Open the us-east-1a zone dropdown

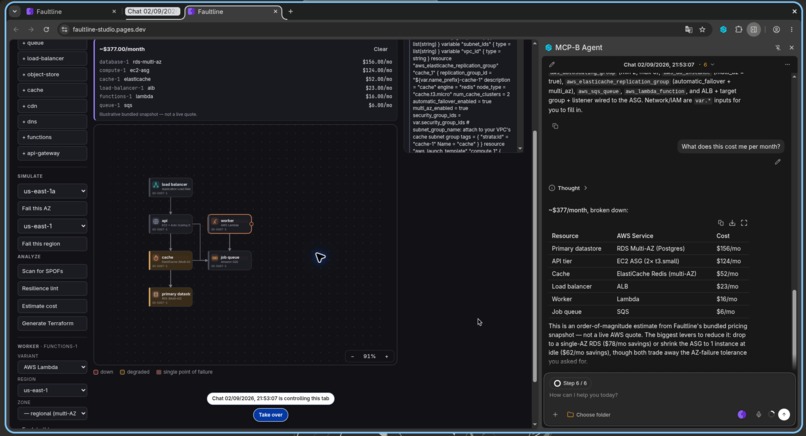click(52, 191)
